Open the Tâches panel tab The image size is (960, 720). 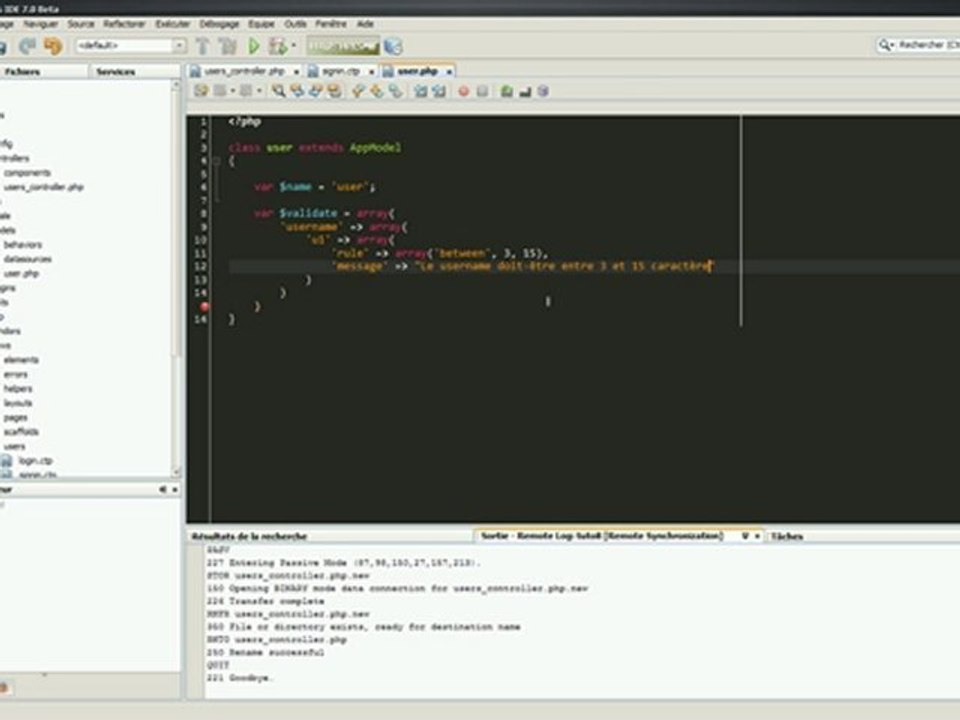[x=787, y=536]
